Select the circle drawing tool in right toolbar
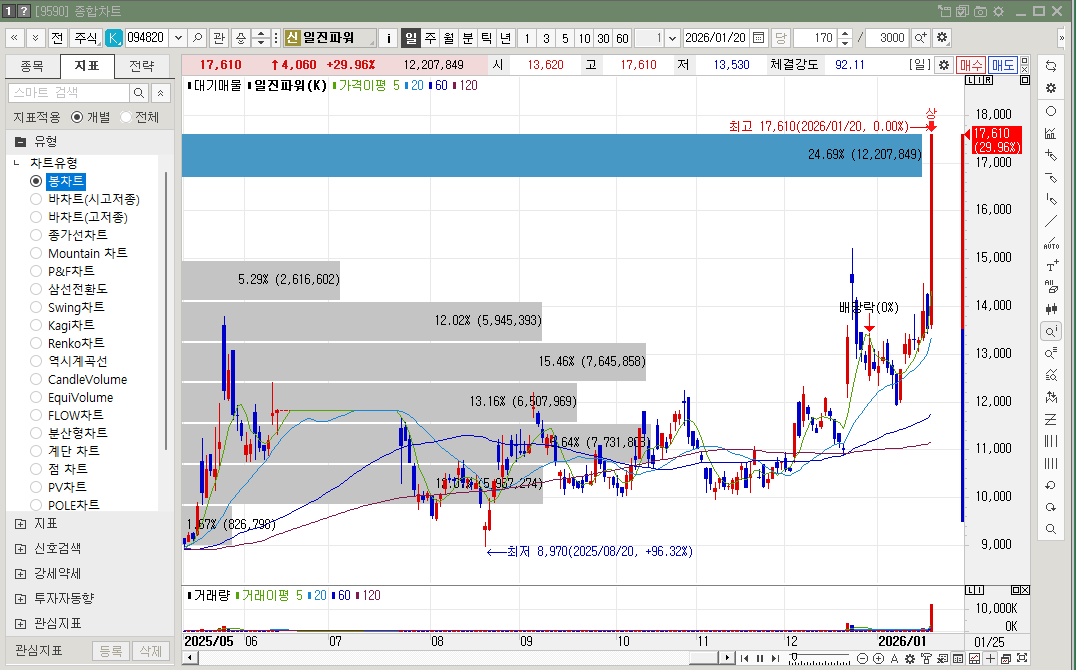 click(x=1051, y=111)
